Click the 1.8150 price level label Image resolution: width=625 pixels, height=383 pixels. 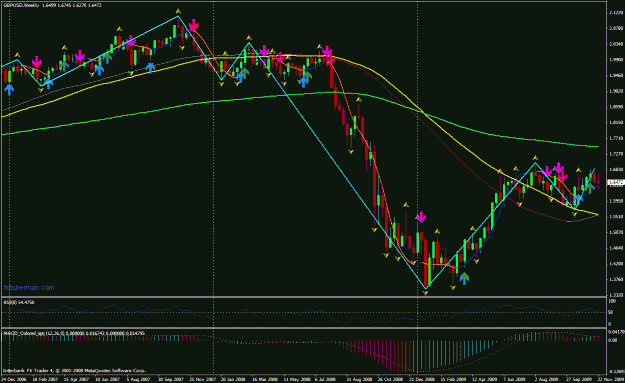[x=616, y=122]
